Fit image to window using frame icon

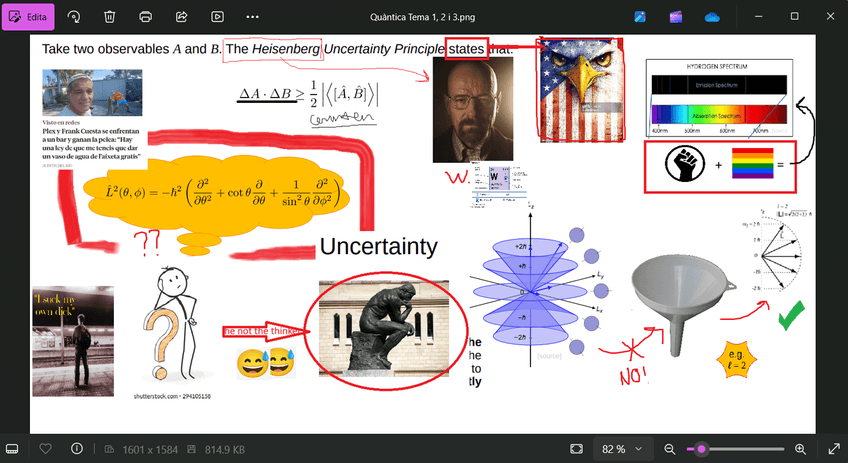pos(577,449)
